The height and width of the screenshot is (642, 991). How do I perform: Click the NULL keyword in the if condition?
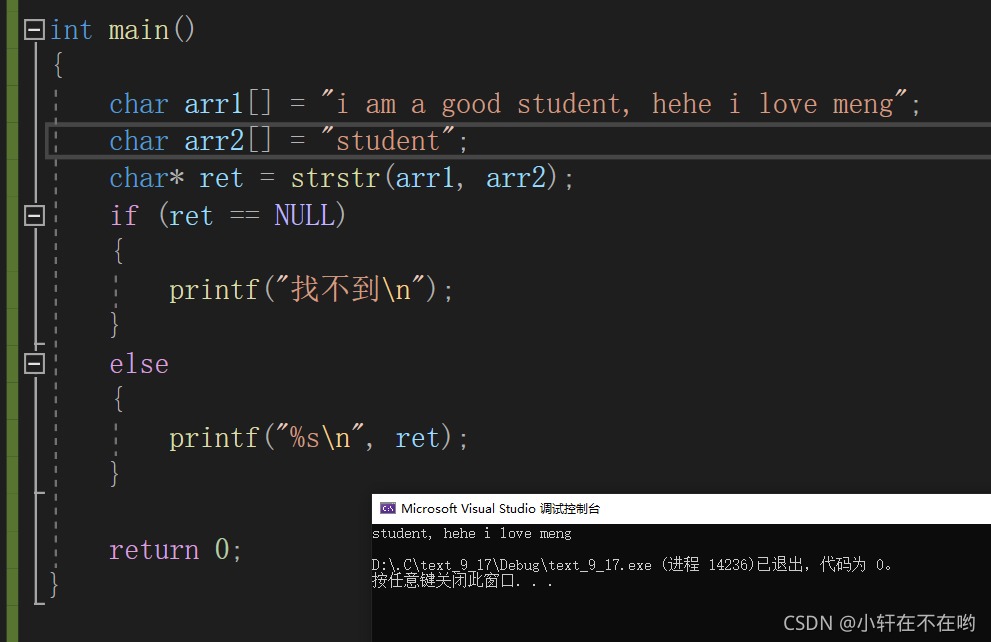point(306,214)
